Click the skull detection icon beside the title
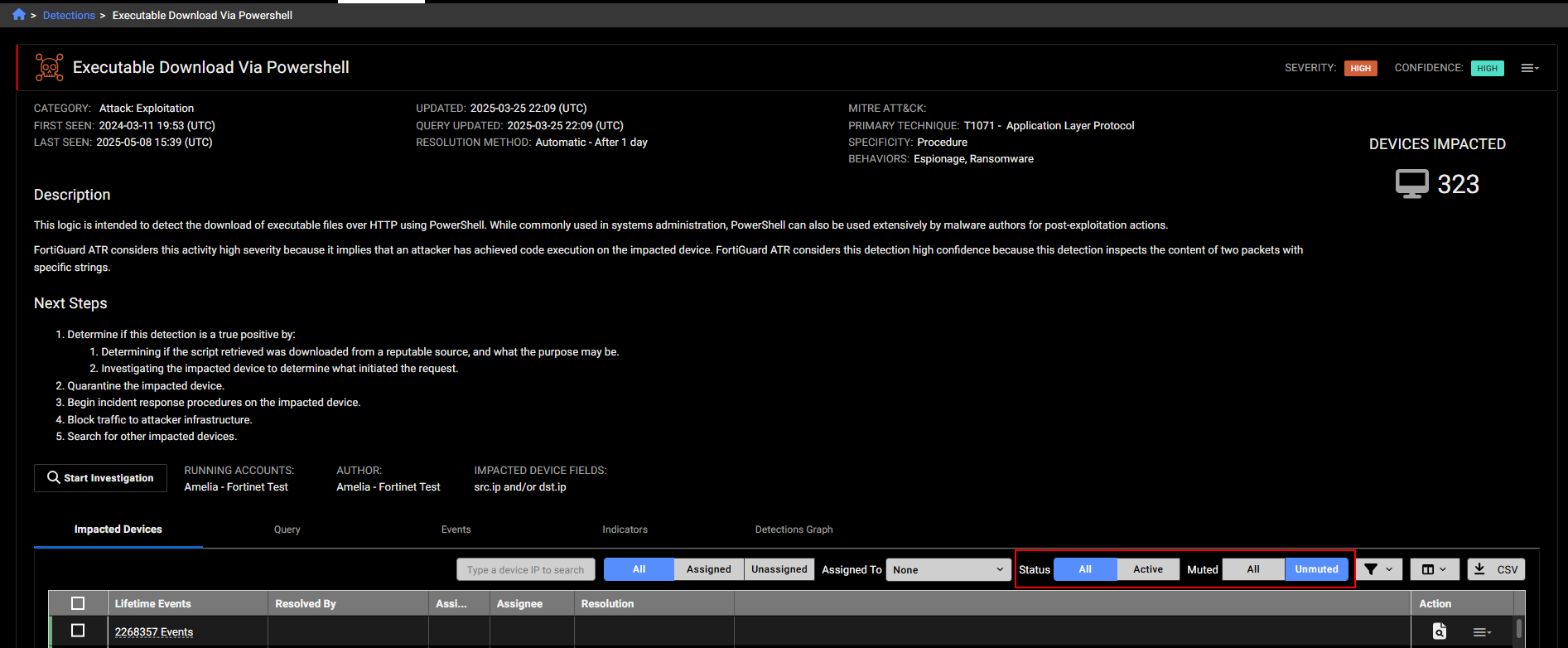Screen dimensions: 1568x648 click(49, 67)
